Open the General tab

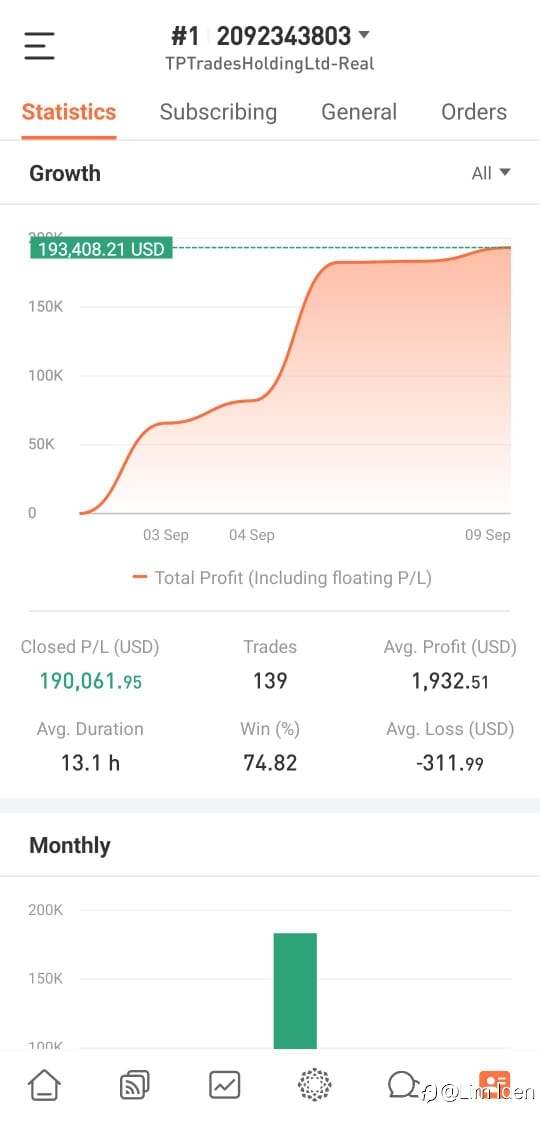point(359,112)
